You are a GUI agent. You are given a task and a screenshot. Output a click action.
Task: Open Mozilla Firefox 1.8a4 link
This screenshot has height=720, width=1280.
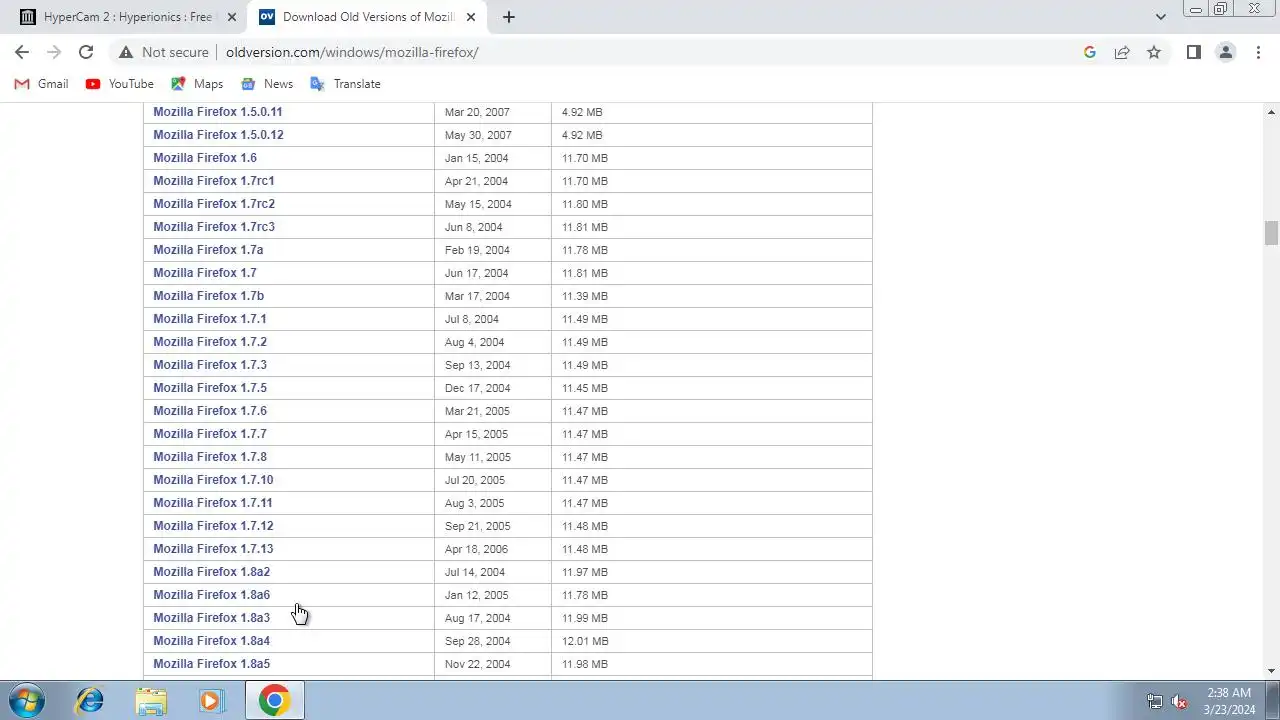point(212,641)
